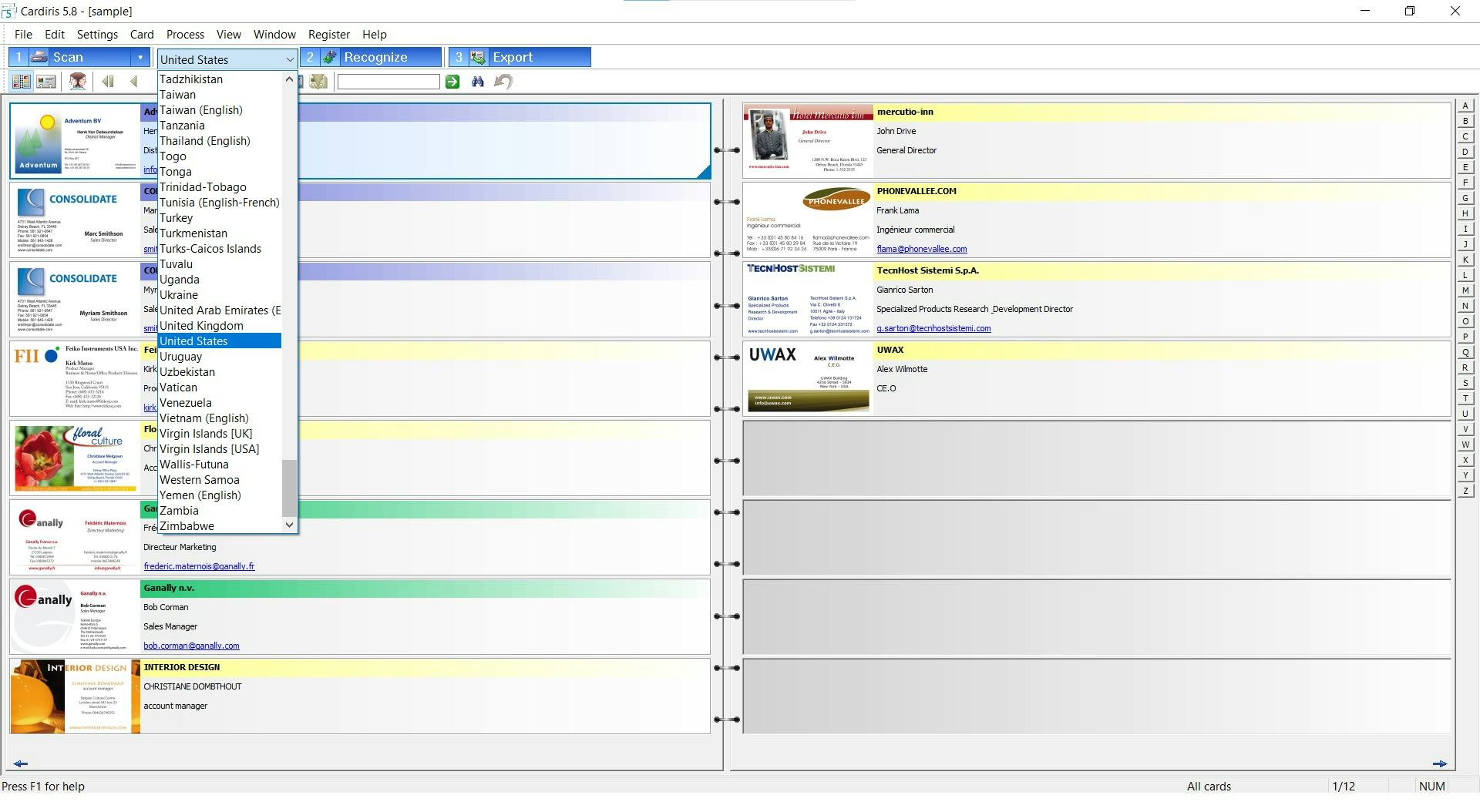Click the country list scroll up arrow
Viewport: 1480px width, 812px height.
(289, 79)
